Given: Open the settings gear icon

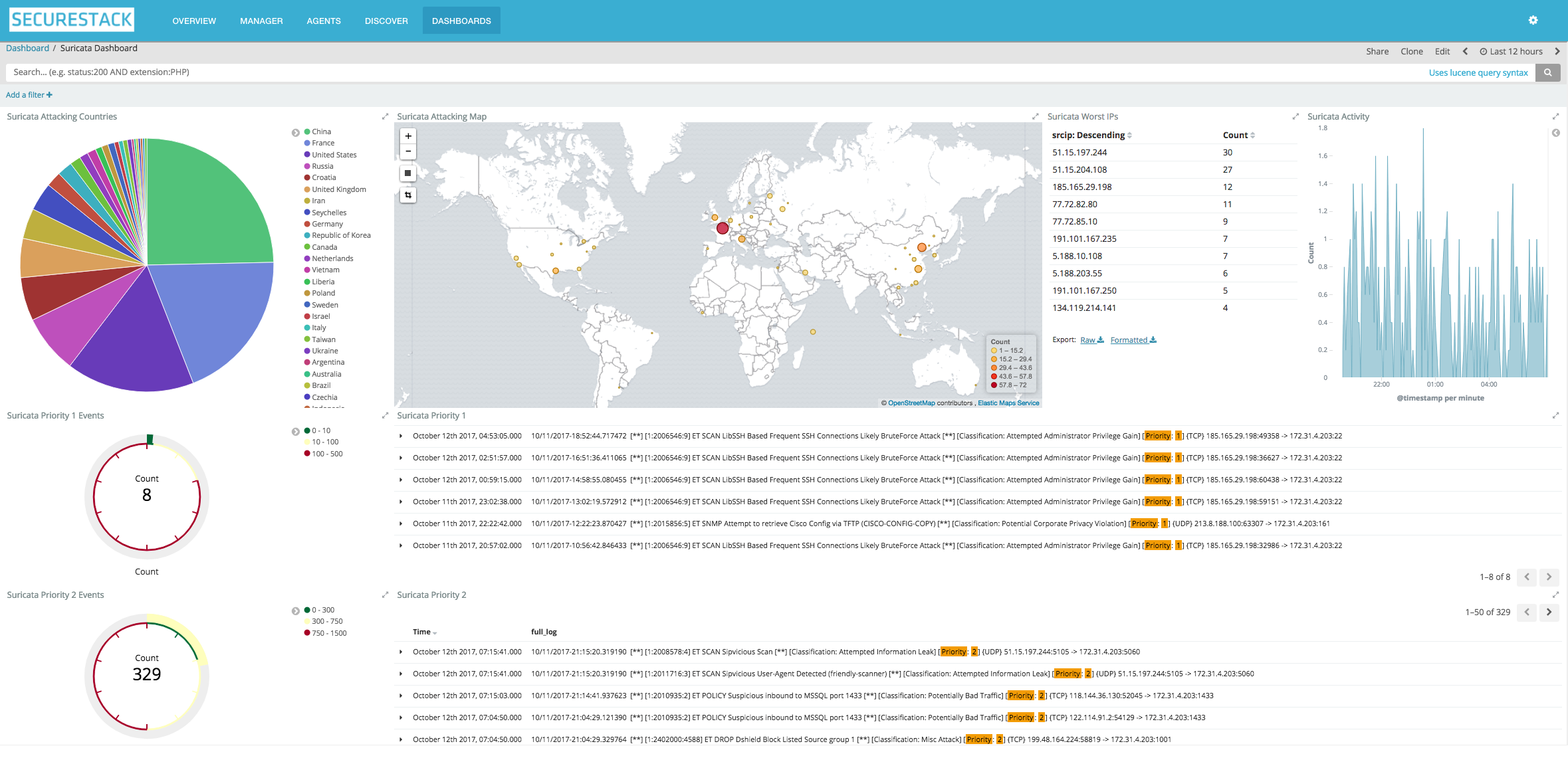Looking at the screenshot, I should tap(1533, 21).
